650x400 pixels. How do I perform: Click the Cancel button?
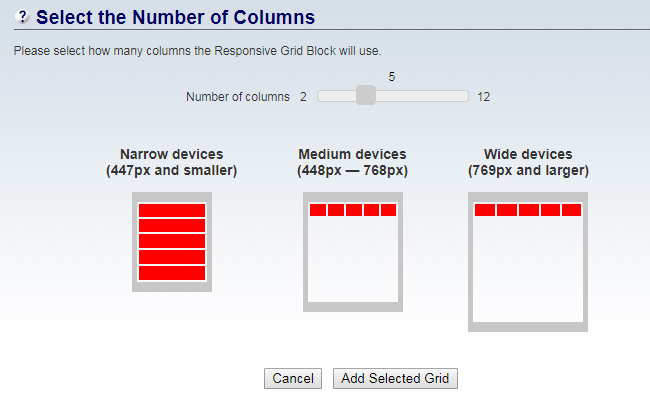[x=293, y=378]
